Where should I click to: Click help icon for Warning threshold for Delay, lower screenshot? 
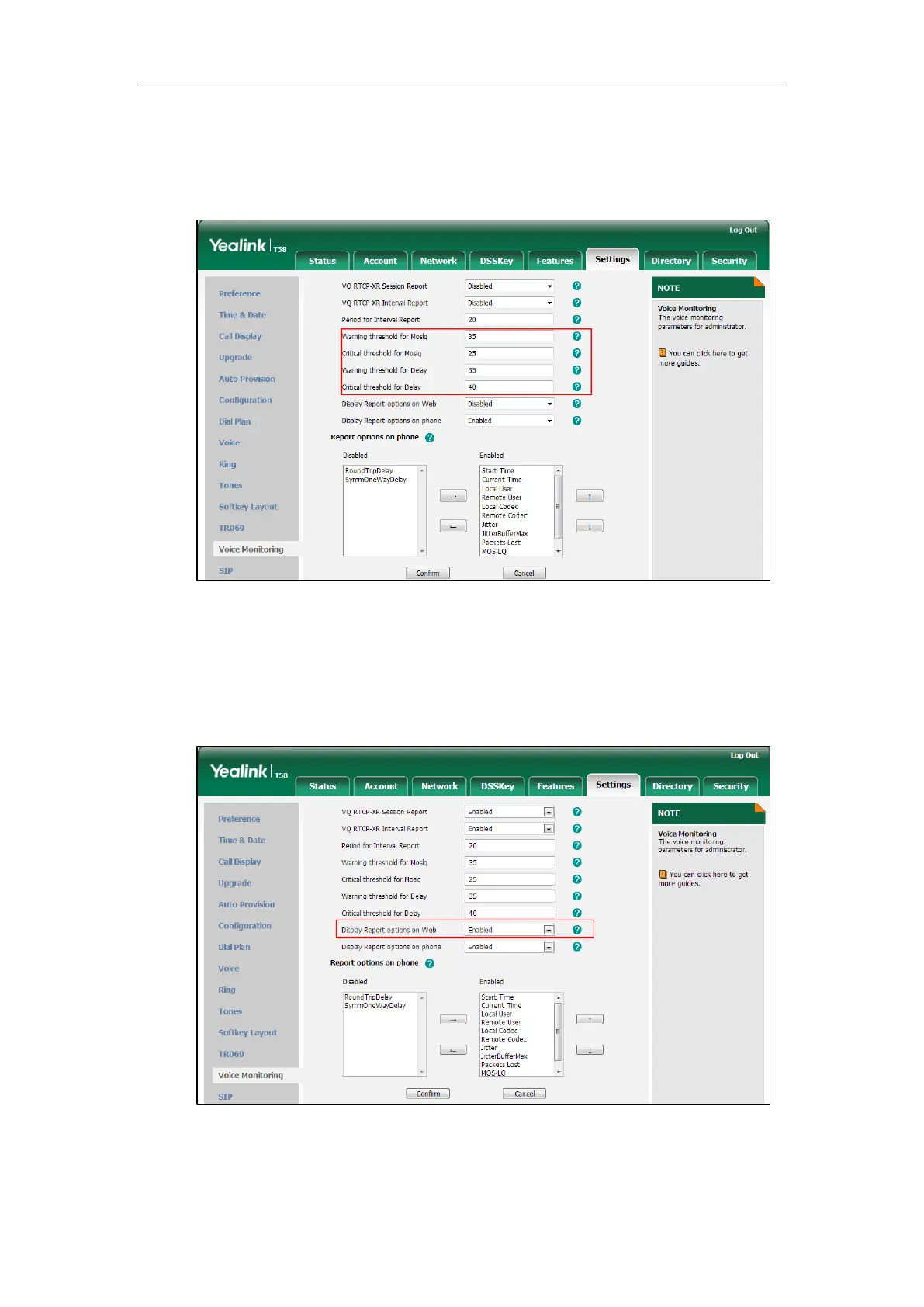click(x=576, y=896)
